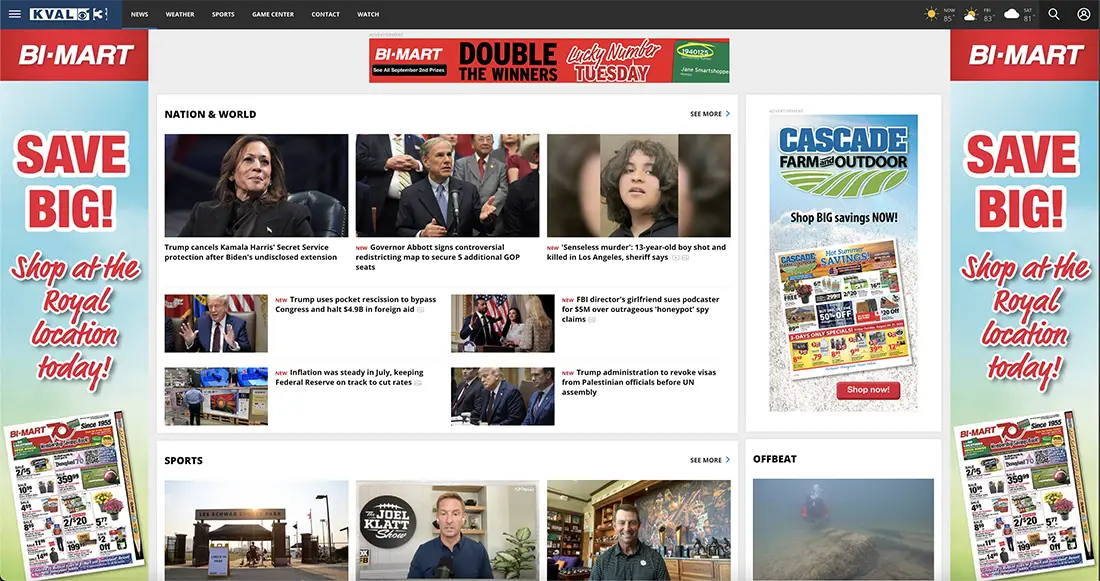This screenshot has width=1100, height=581.
Task: Open the Offbeat section heading
Action: coord(774,459)
